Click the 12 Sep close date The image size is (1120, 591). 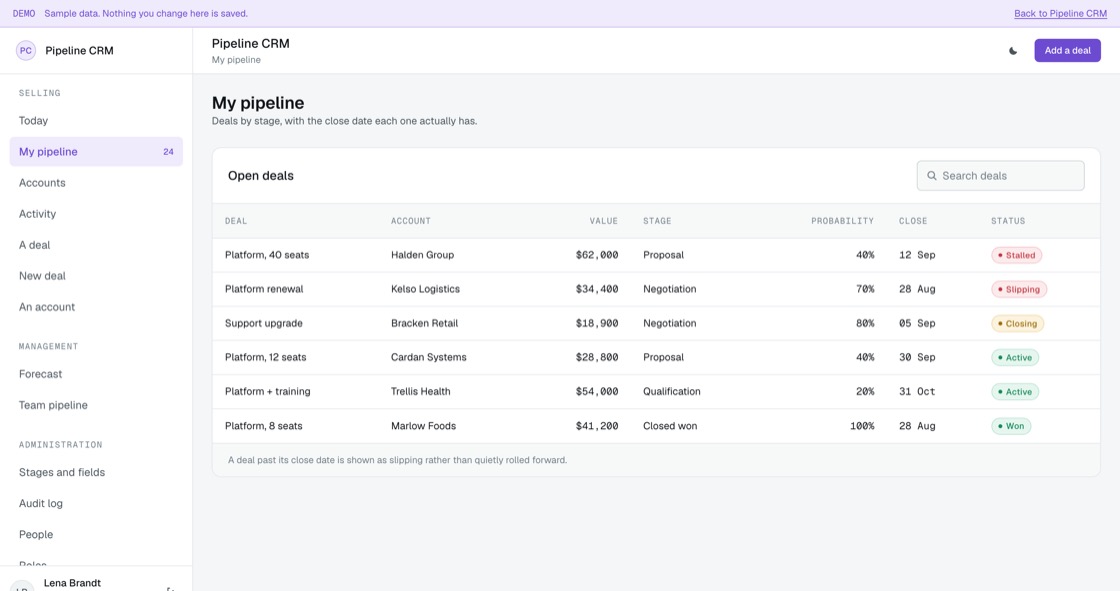tap(917, 255)
